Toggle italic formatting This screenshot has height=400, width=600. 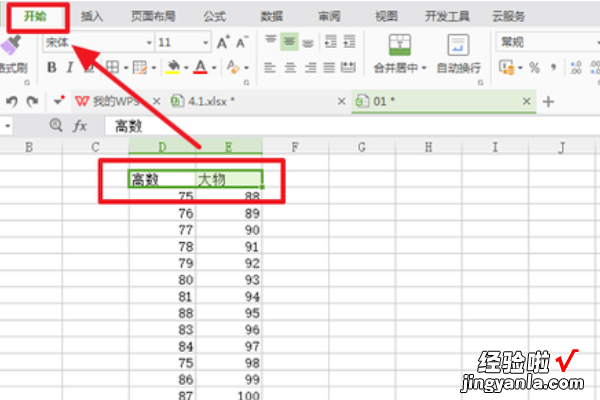point(70,68)
